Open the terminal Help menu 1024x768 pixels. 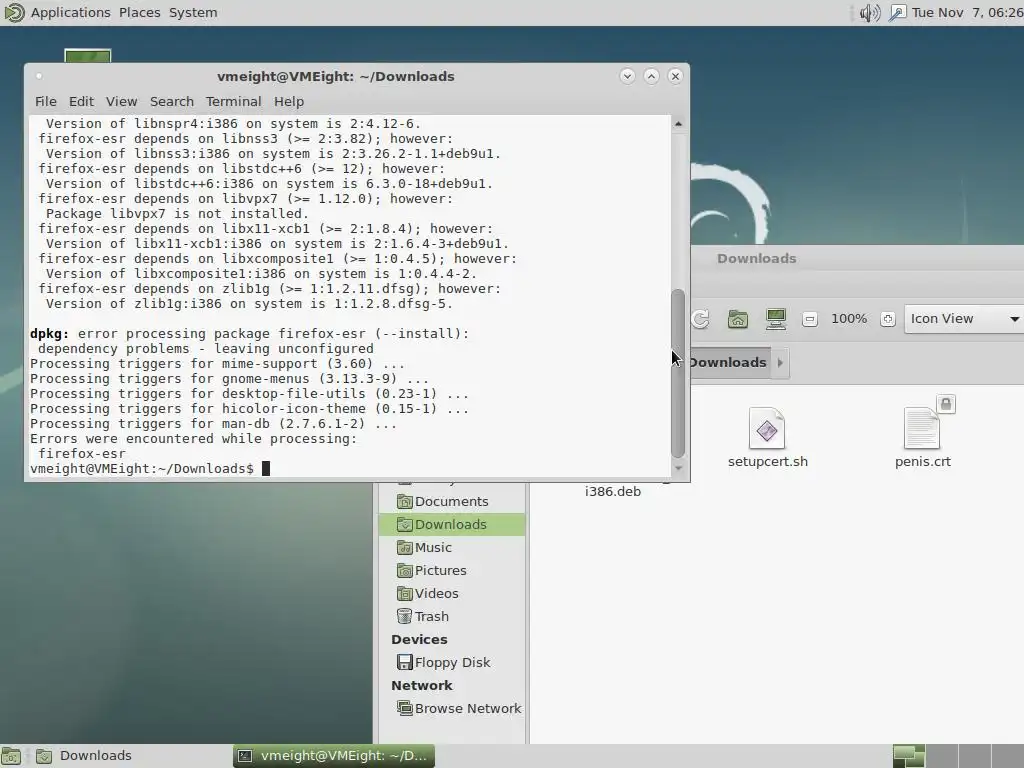coord(289,101)
